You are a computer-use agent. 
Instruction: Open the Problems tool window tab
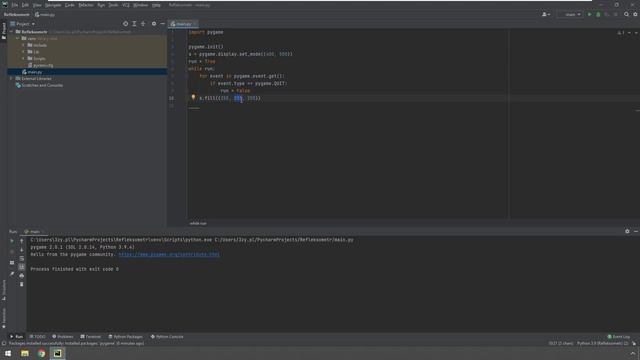[63, 337]
